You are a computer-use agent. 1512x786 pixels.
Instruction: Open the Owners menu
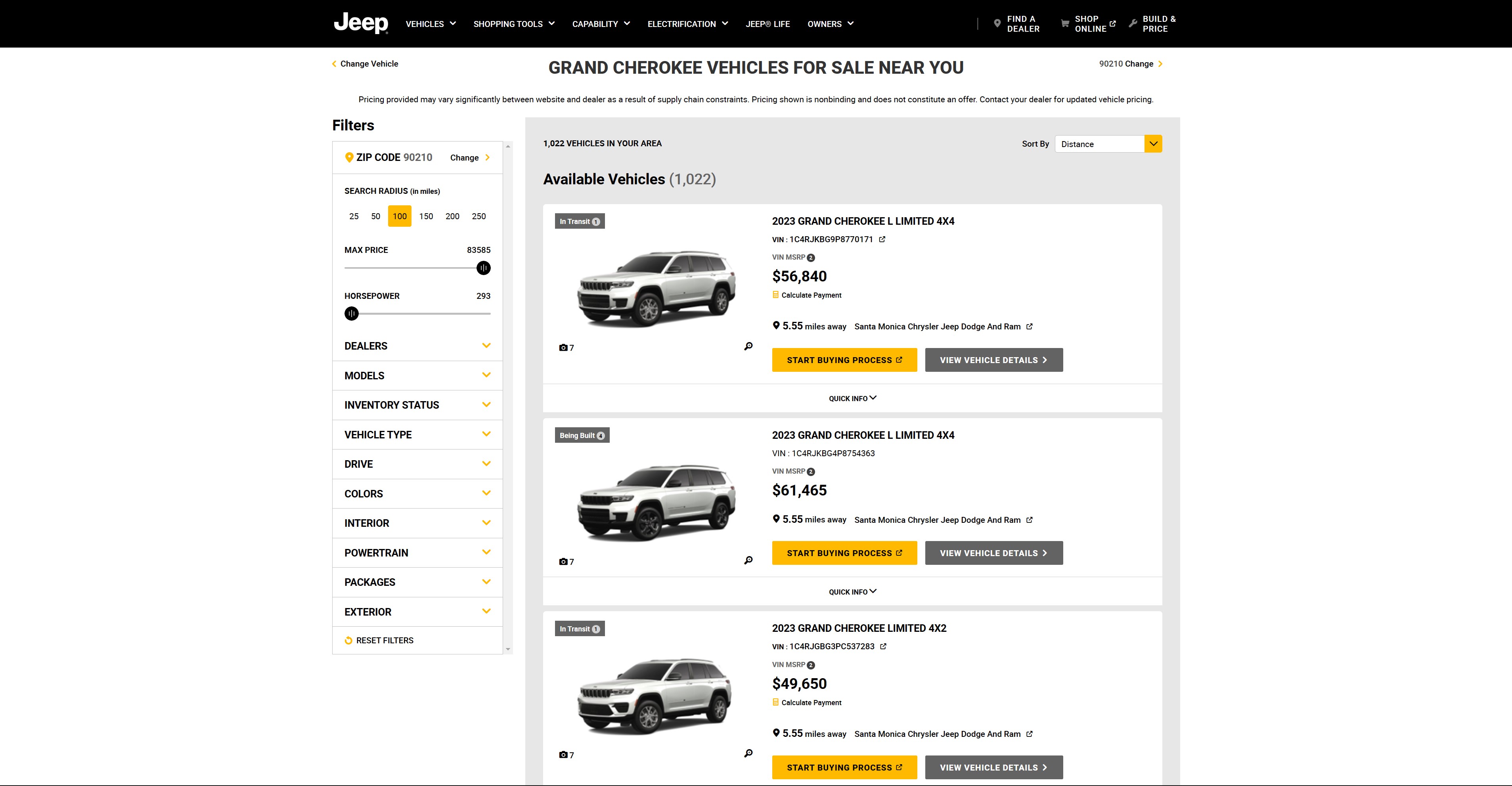(831, 24)
